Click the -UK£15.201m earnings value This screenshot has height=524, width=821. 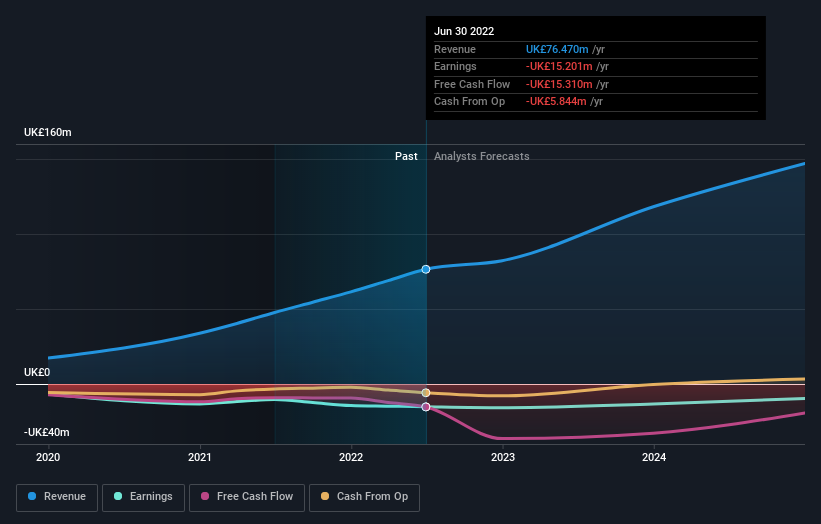(x=559, y=66)
